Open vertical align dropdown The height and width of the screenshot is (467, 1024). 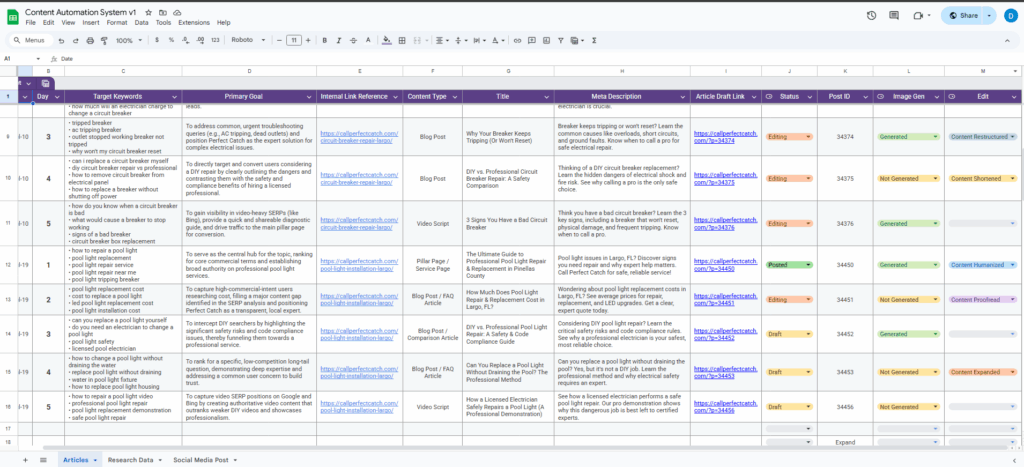click(460, 40)
